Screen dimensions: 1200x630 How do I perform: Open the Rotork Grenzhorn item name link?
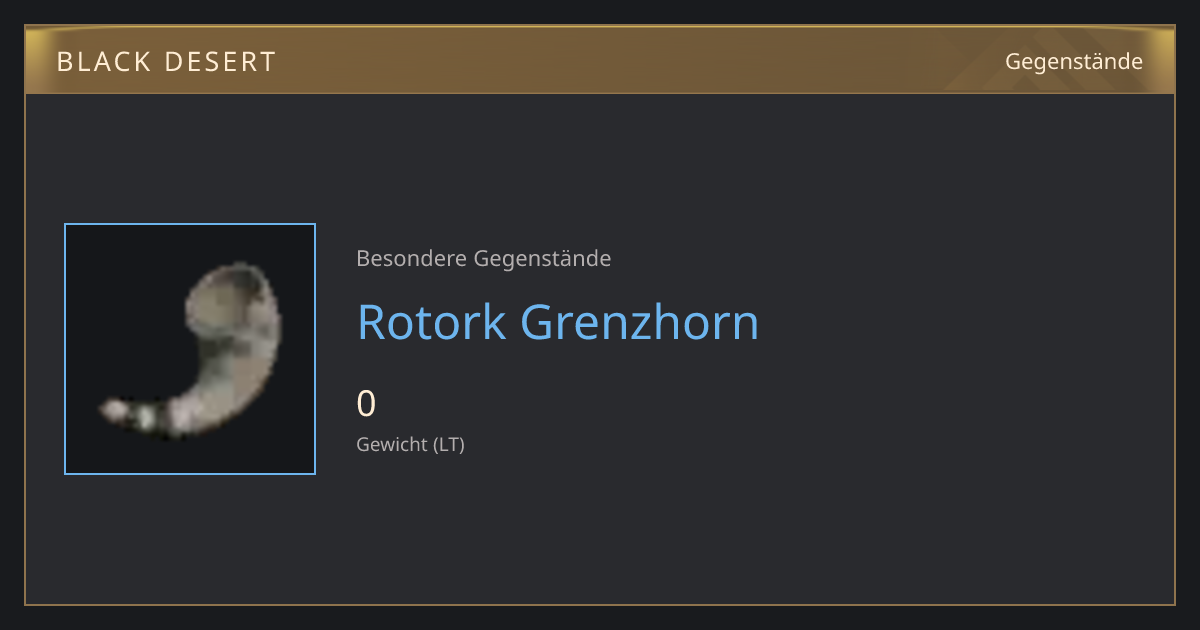(558, 322)
